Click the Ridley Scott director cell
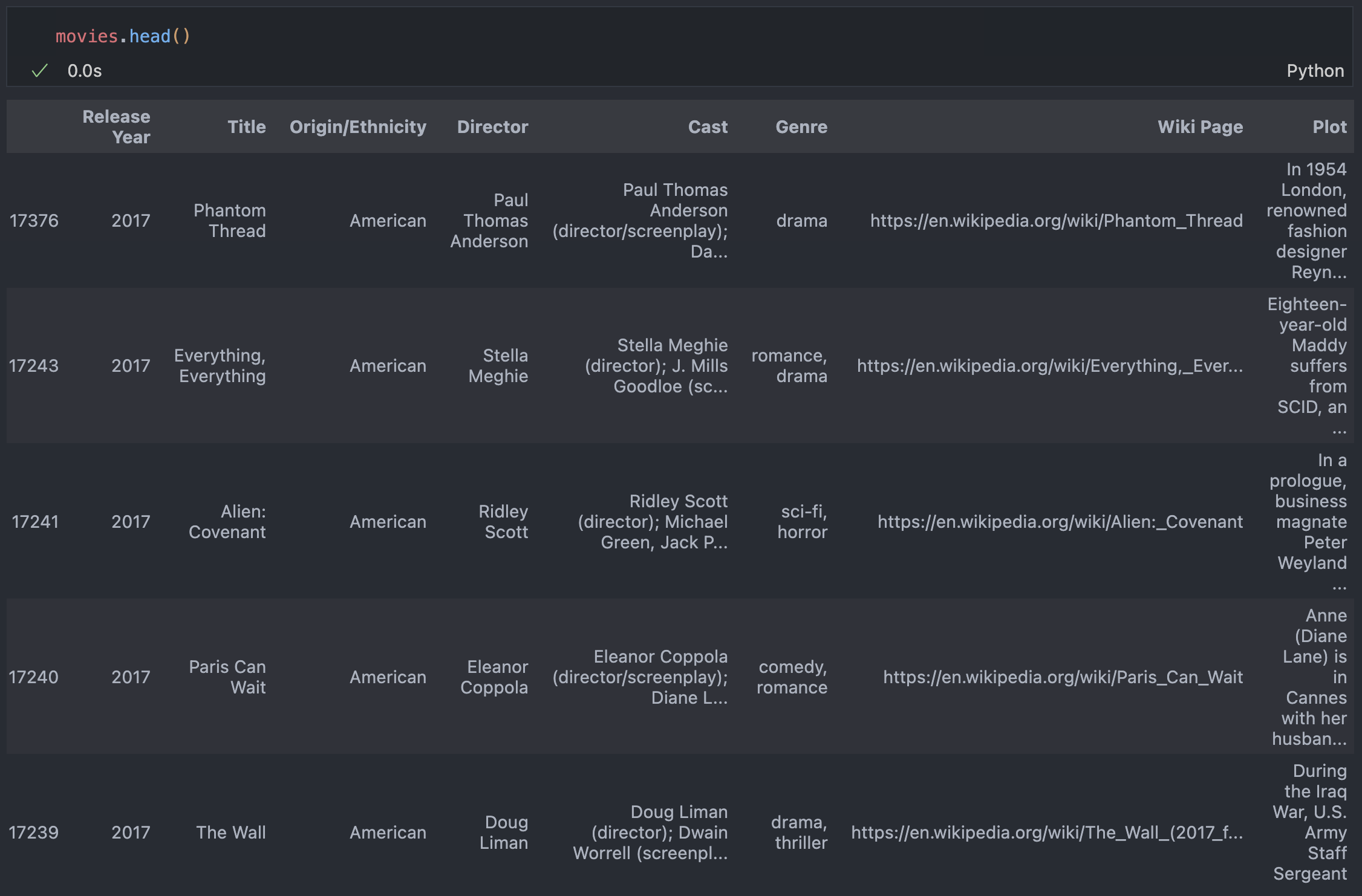Image resolution: width=1362 pixels, height=896 pixels. point(503,522)
